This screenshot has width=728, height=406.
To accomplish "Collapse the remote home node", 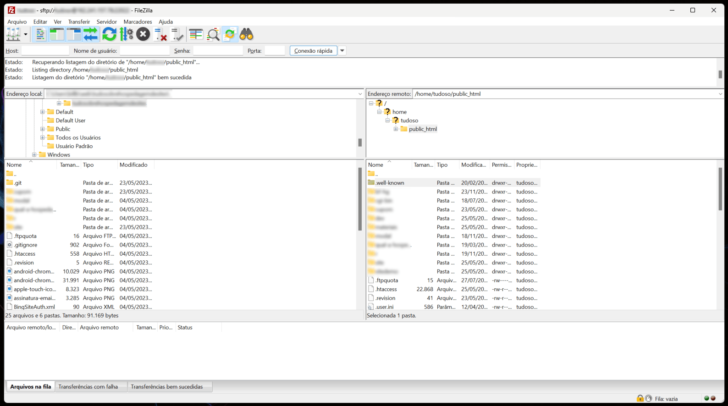I will click(x=379, y=112).
